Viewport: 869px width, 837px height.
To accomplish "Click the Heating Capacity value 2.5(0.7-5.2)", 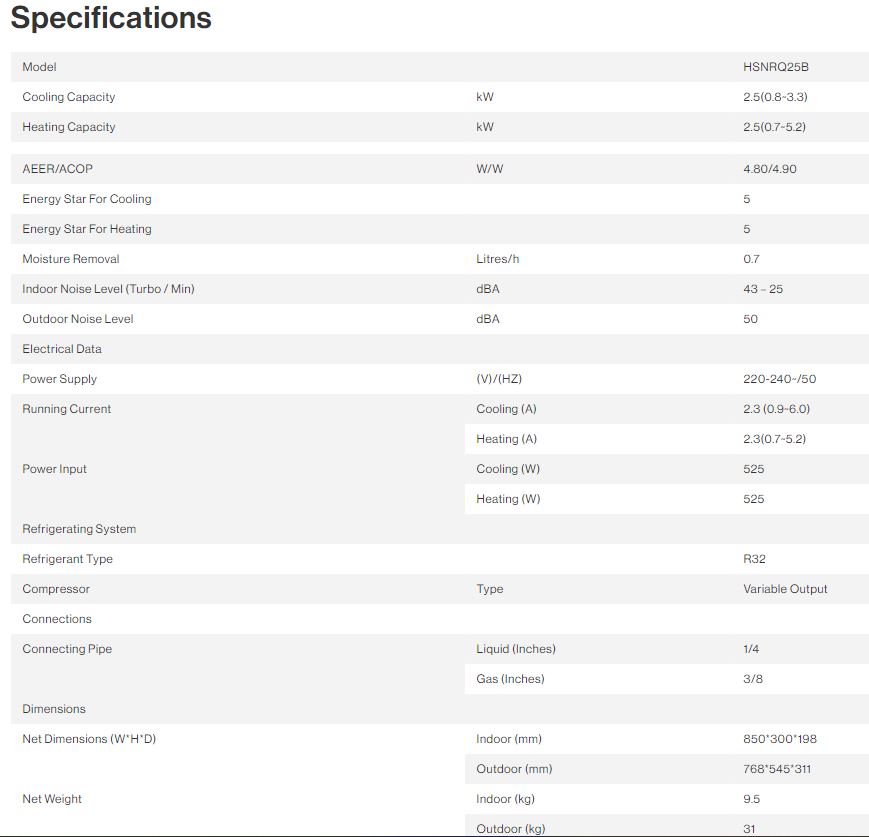I will point(774,127).
